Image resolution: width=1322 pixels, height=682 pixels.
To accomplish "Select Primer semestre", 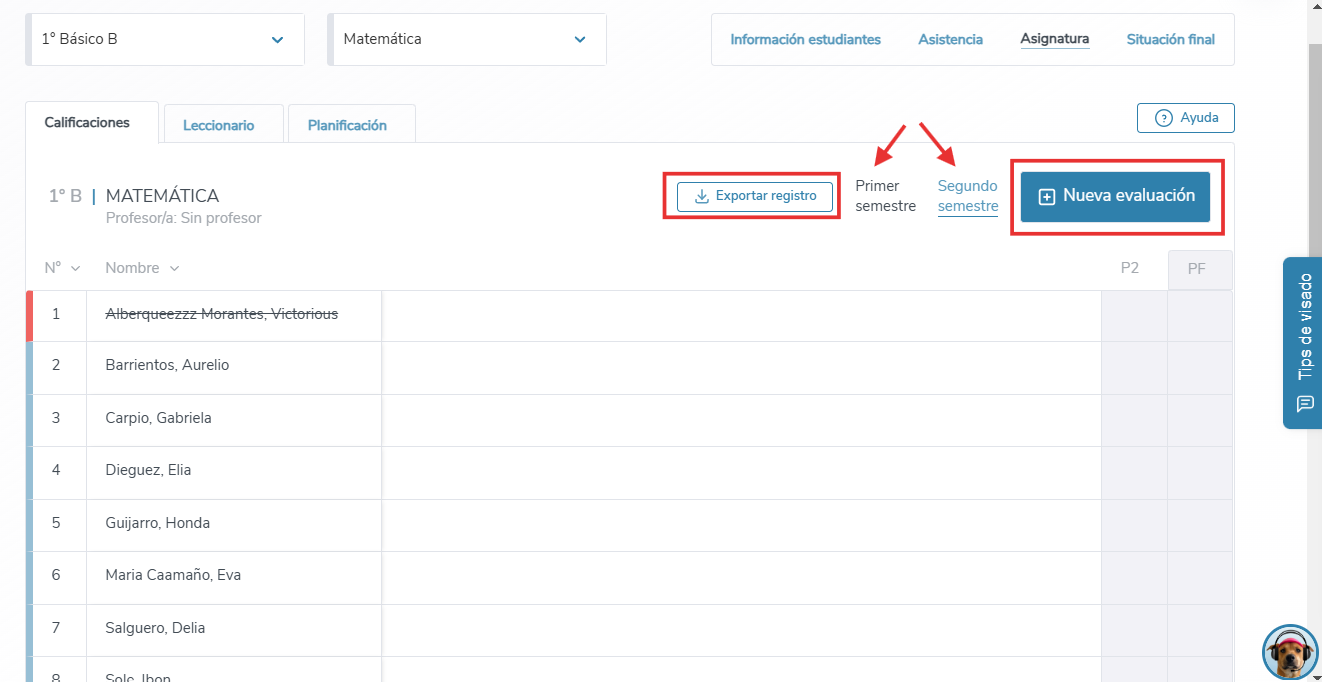I will (x=885, y=196).
